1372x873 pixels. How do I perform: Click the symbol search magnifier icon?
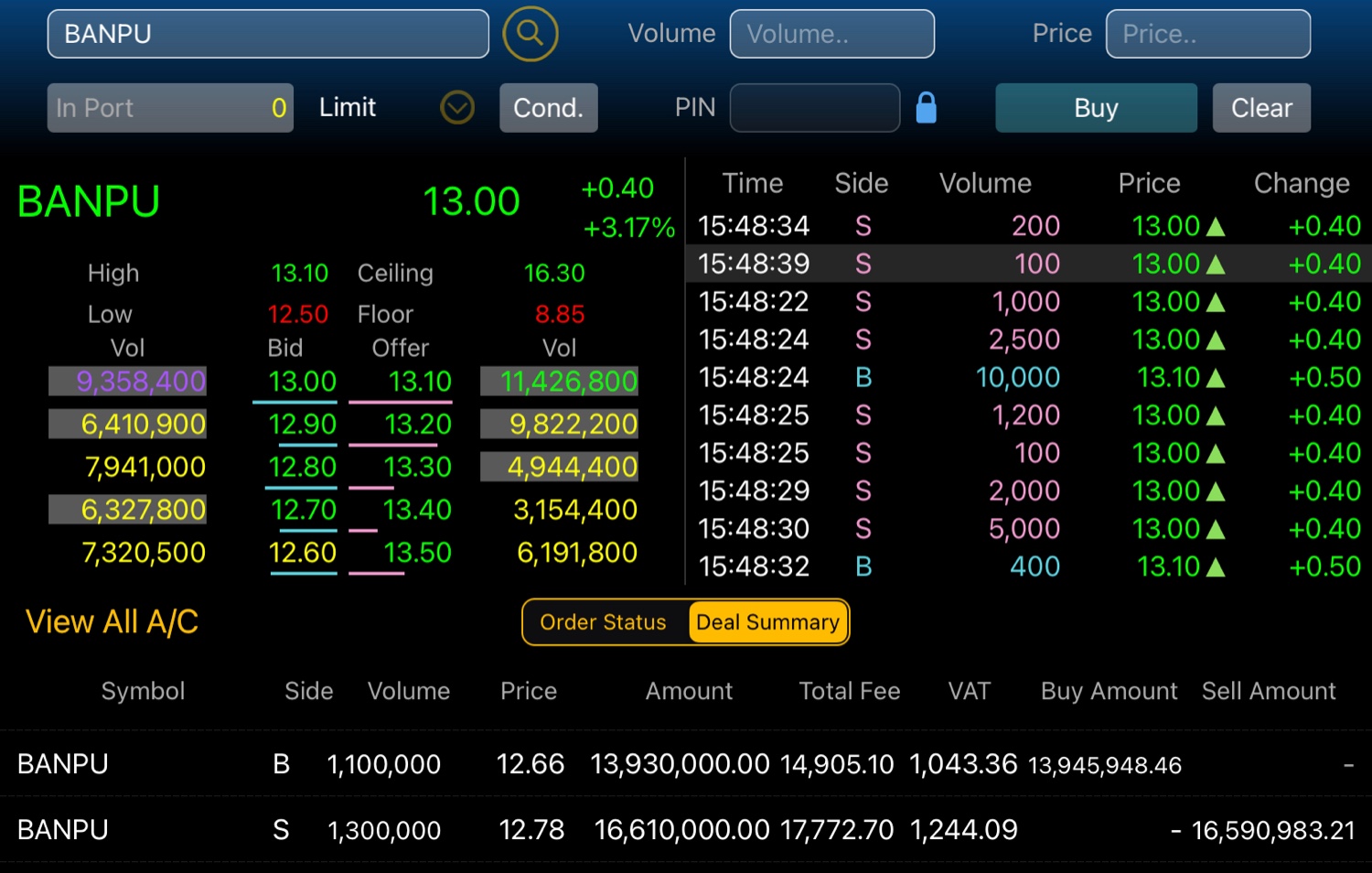(531, 34)
